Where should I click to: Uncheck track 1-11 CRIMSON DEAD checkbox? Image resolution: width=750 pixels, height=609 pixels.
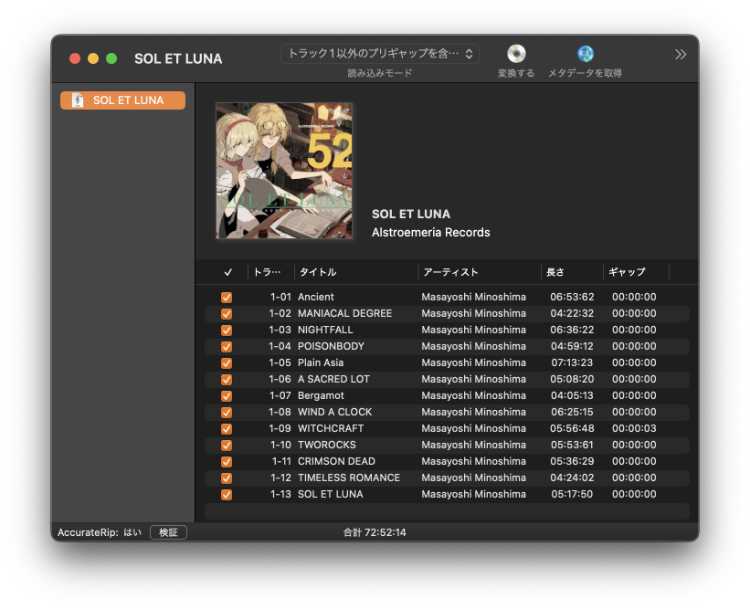coord(226,462)
